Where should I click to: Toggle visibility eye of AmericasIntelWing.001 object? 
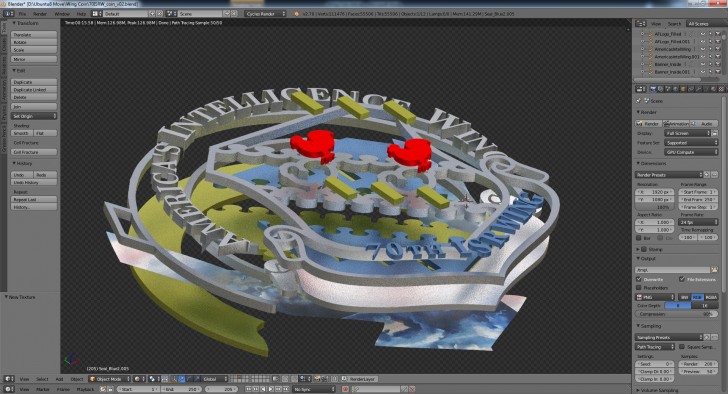tap(703, 57)
